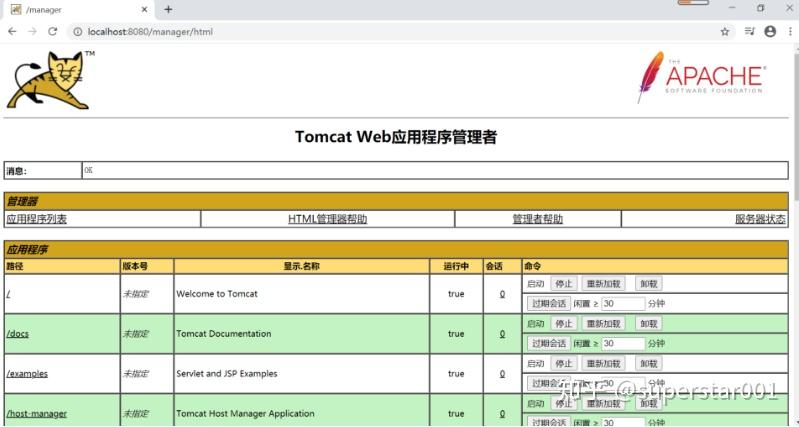View site information icon in address bar
Image resolution: width=799 pixels, height=427 pixels.
(x=77, y=32)
